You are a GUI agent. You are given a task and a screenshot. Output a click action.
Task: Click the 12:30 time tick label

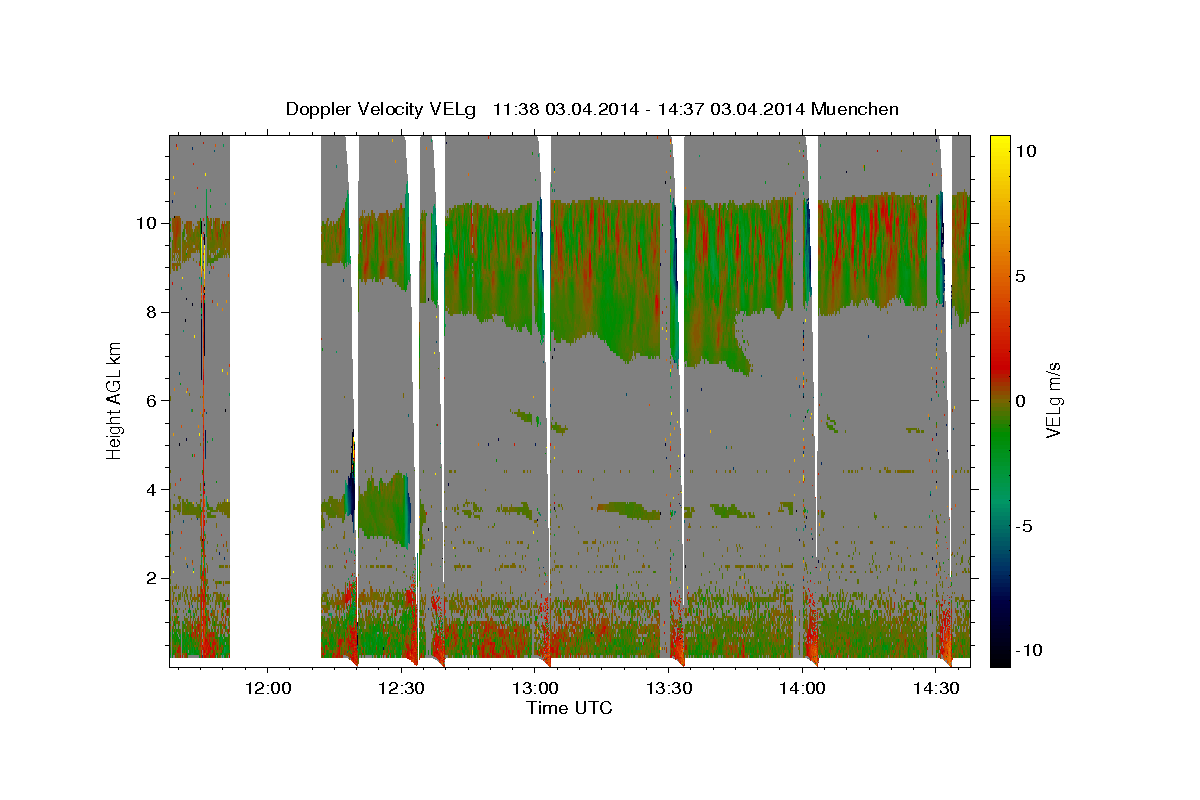(402, 687)
